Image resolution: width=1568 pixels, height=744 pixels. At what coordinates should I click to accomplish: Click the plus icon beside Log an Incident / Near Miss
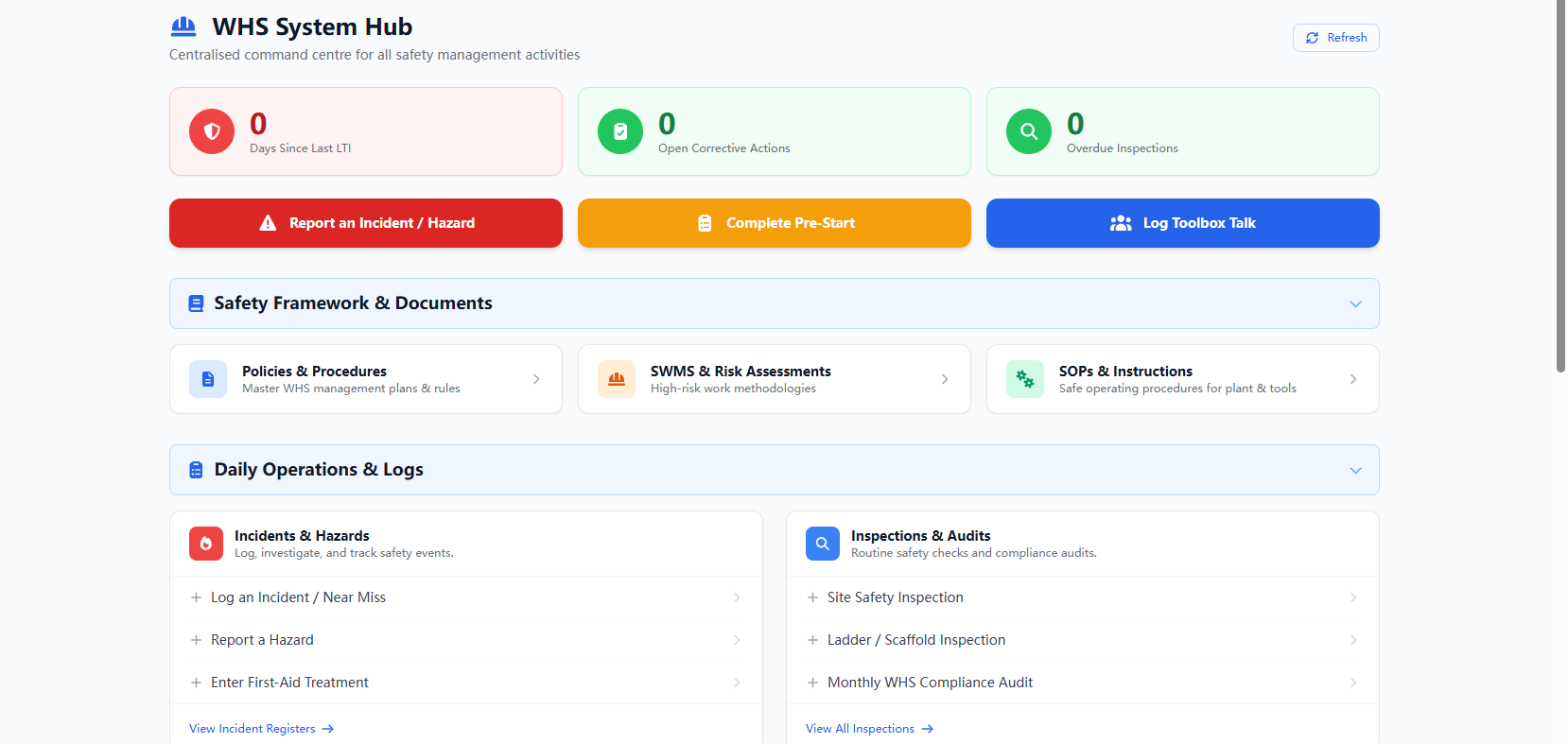click(x=196, y=597)
